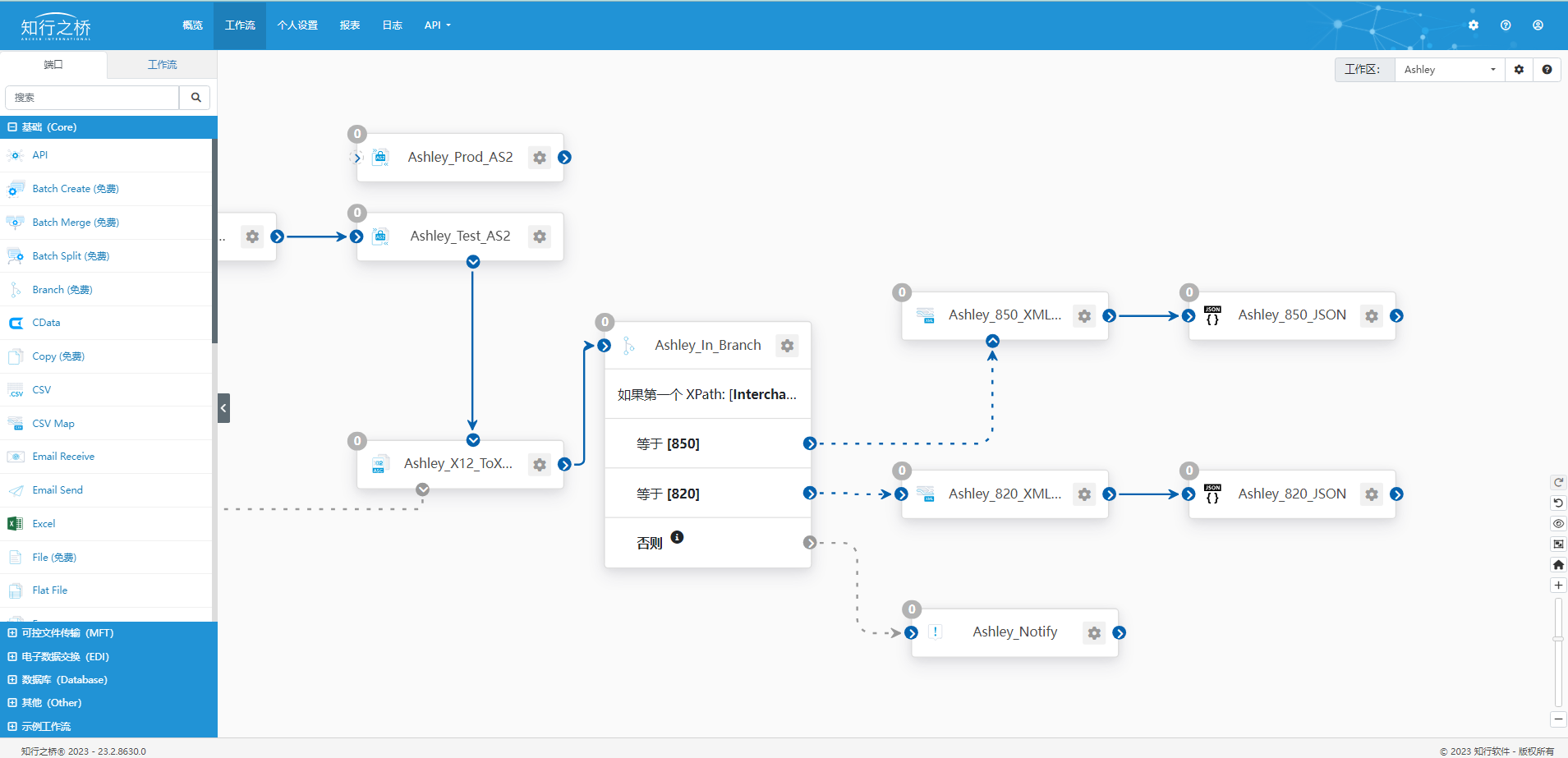Select Email Send connector in list
This screenshot has height=758, width=1568.
pos(57,490)
